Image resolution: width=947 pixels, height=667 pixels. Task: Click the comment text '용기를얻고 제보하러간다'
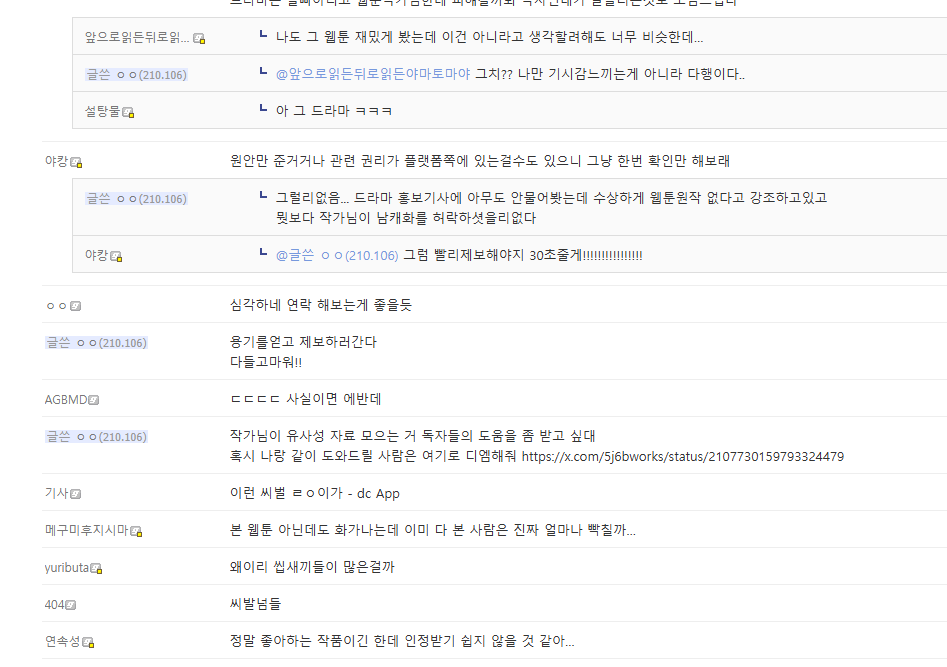(303, 343)
